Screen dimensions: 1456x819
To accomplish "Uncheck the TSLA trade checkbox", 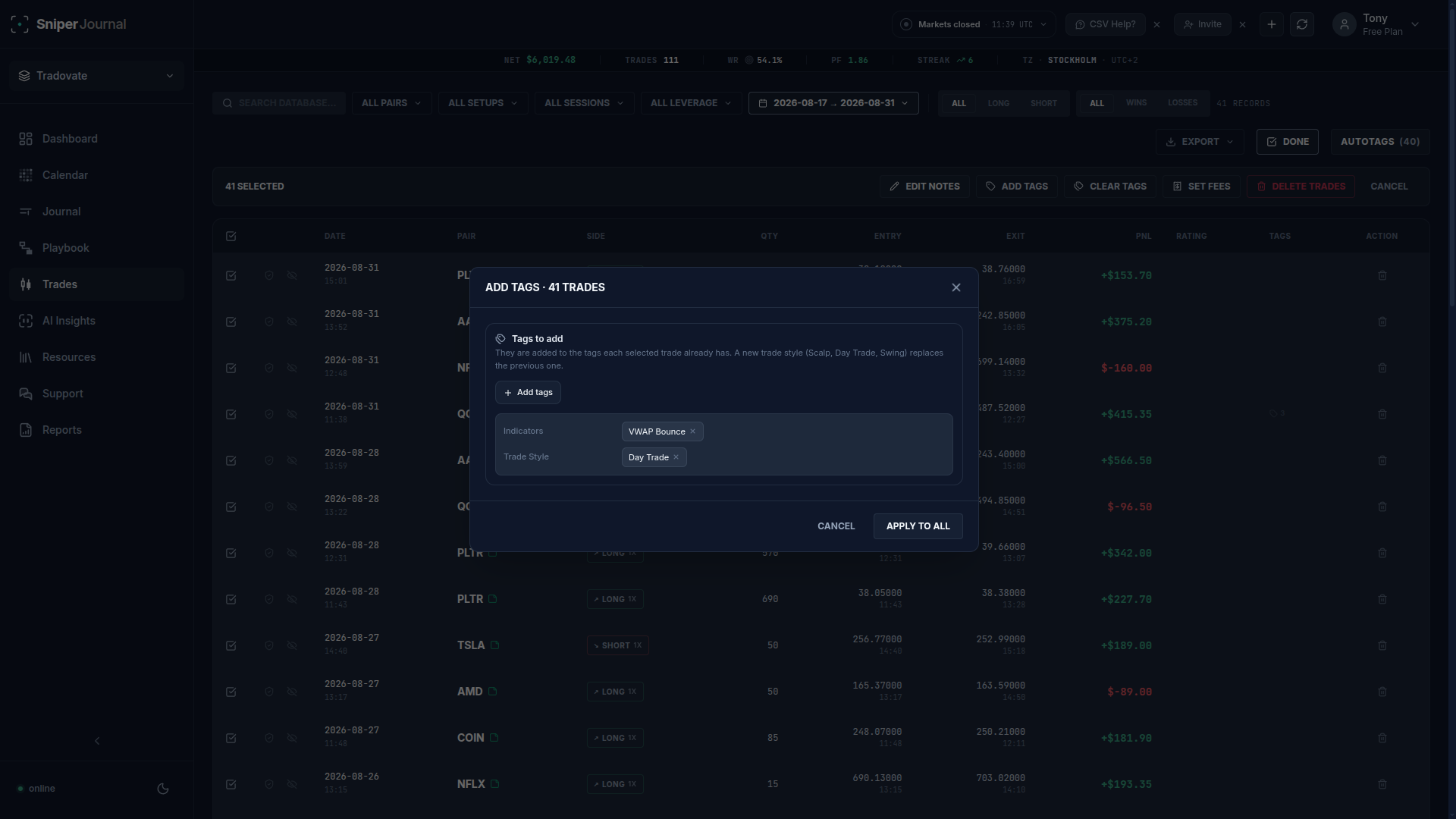I will coord(231,645).
